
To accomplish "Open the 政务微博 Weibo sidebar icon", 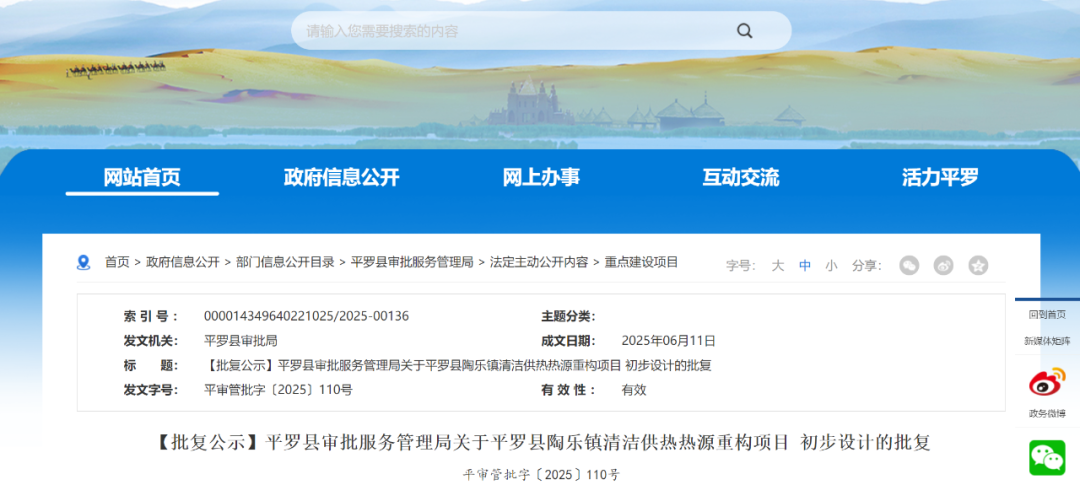I will pos(1047,382).
